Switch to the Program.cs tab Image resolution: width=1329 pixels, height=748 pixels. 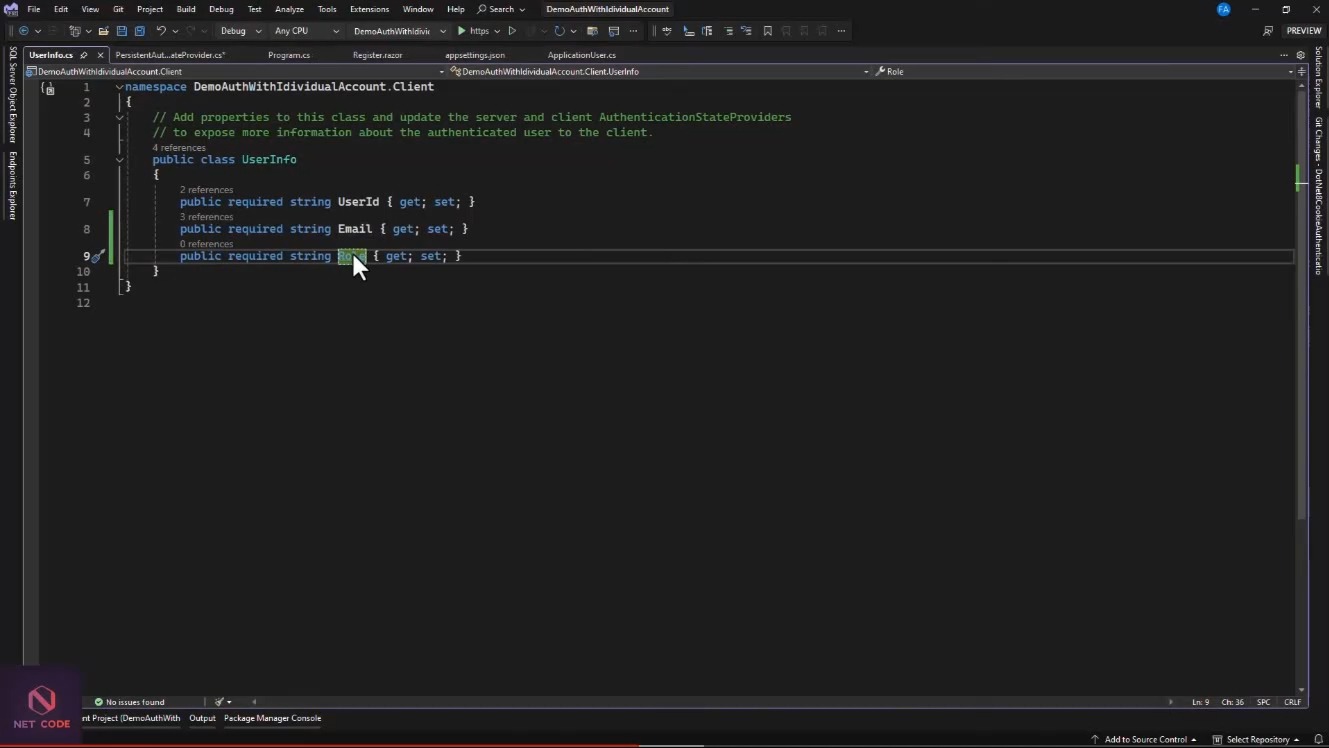(289, 55)
